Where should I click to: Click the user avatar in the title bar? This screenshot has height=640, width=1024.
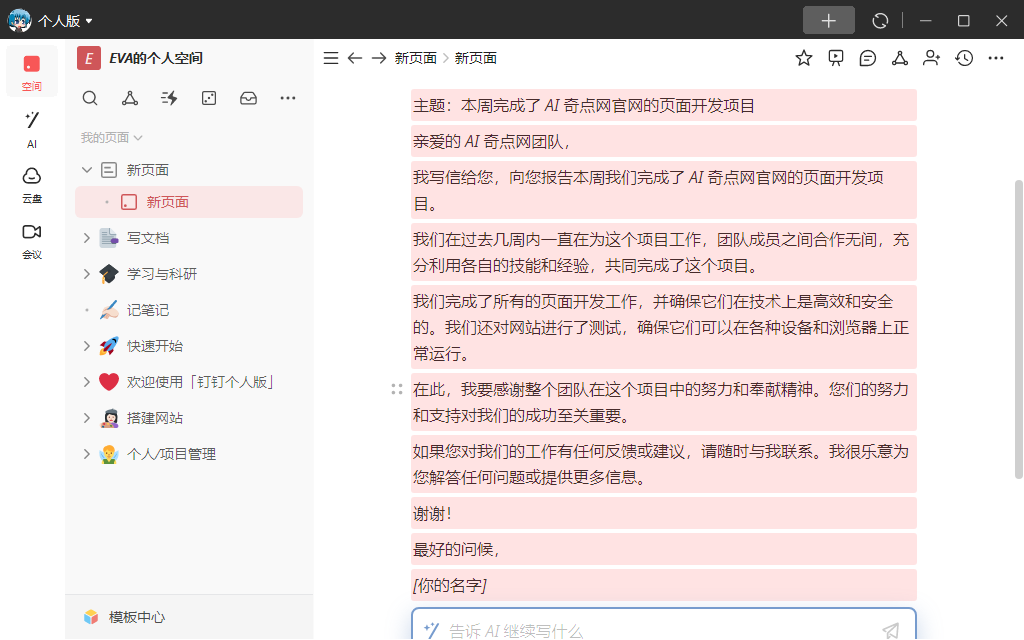[19, 20]
